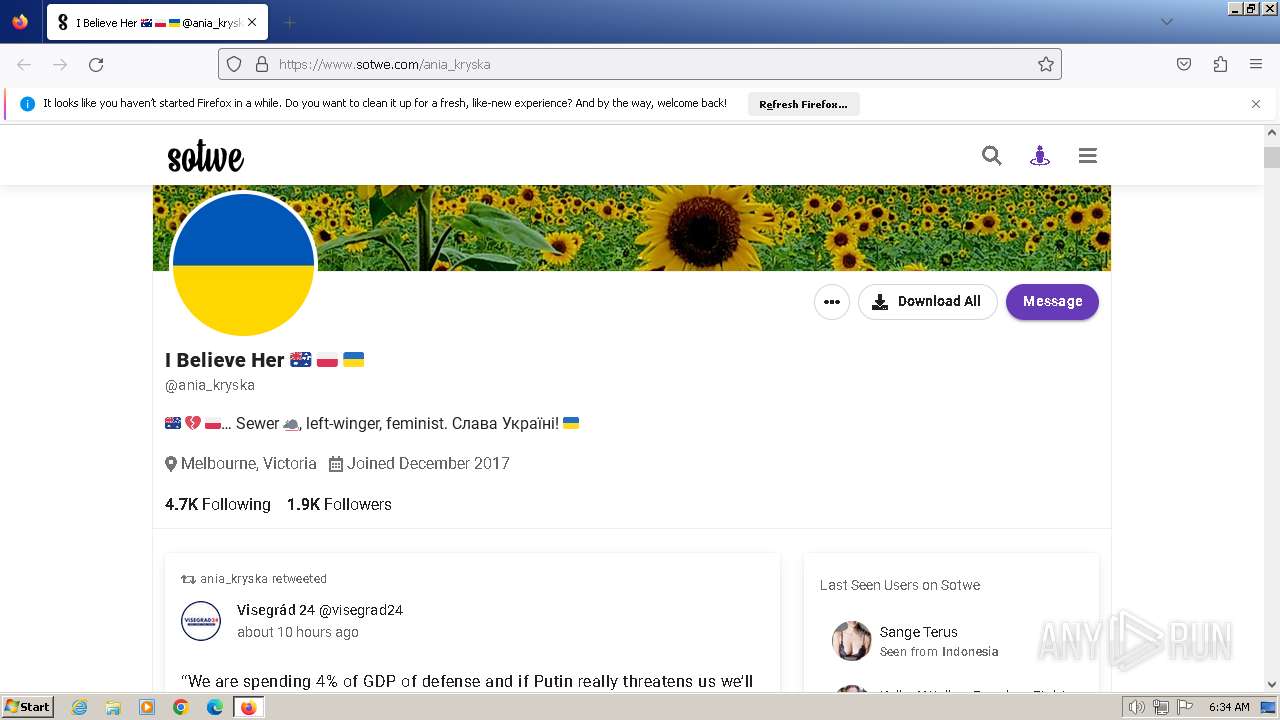Click 1.9K Followers count
1280x720 pixels.
(339, 504)
